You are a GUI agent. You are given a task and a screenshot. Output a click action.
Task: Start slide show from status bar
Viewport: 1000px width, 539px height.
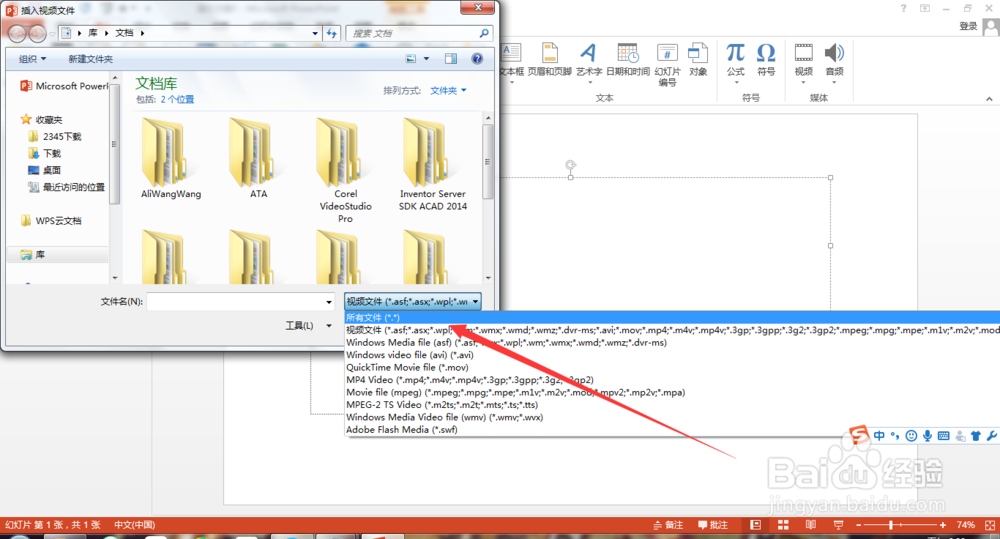pos(839,525)
